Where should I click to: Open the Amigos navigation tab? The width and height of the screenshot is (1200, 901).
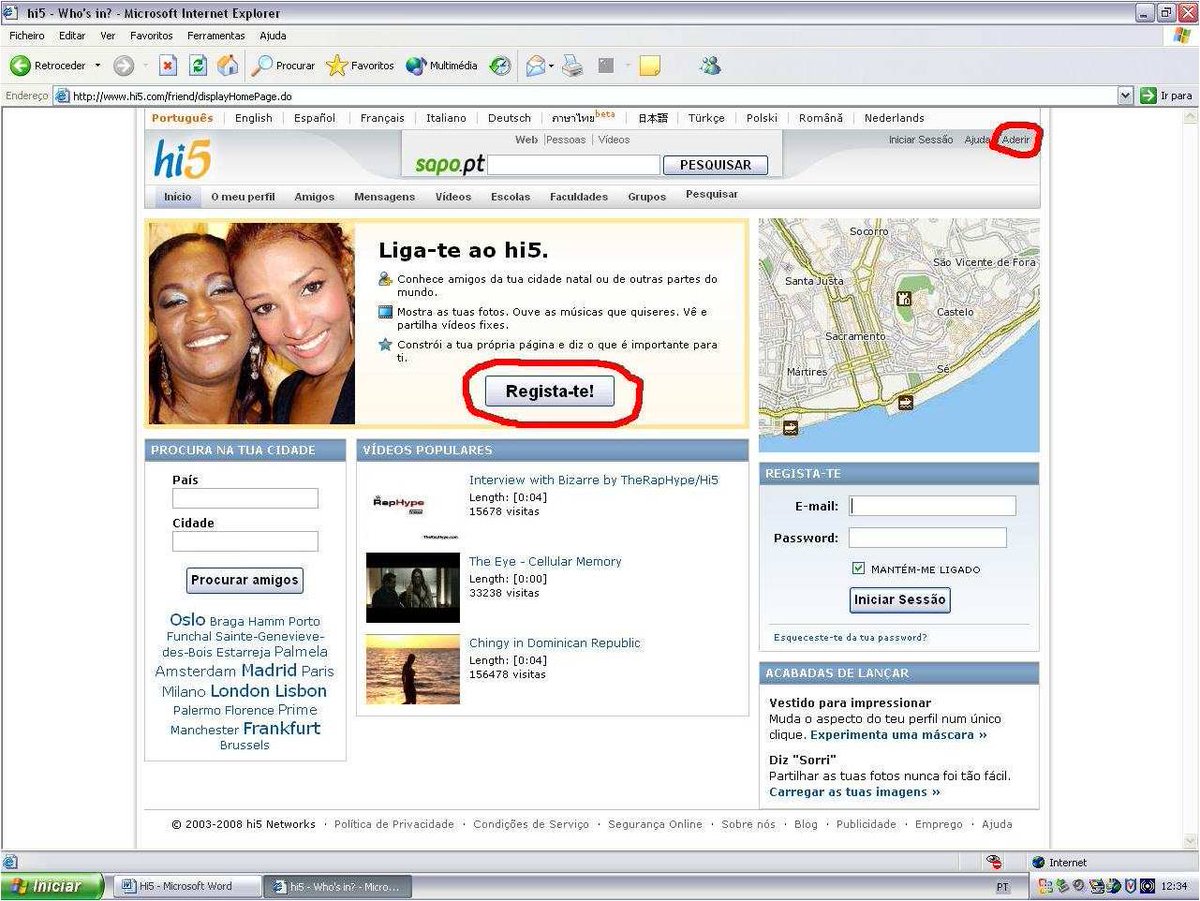(x=315, y=197)
